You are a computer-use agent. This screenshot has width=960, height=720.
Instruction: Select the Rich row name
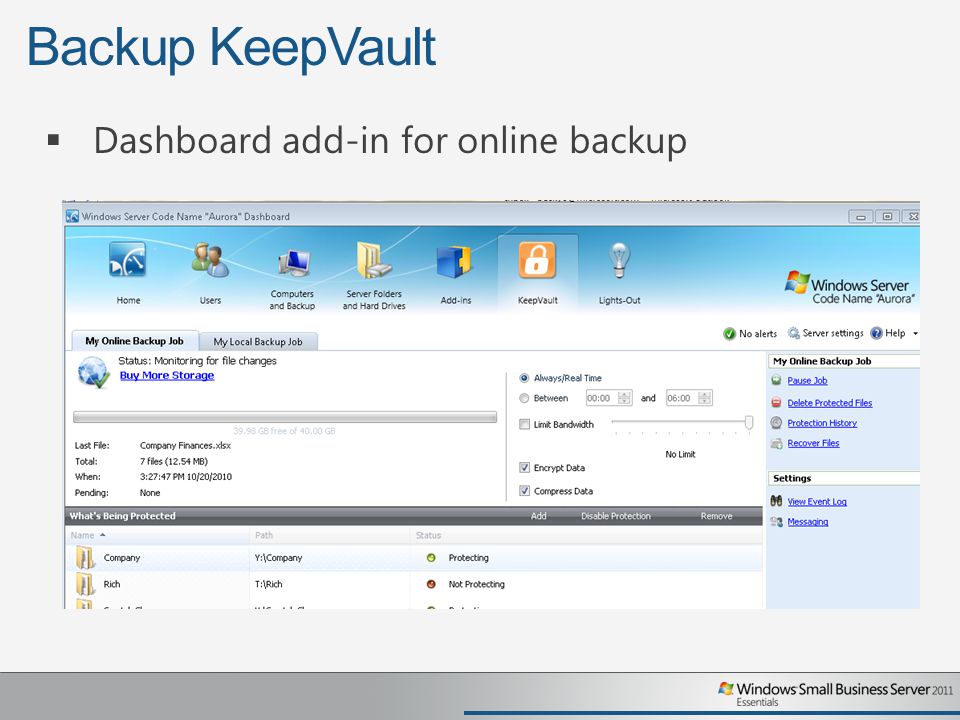click(112, 584)
